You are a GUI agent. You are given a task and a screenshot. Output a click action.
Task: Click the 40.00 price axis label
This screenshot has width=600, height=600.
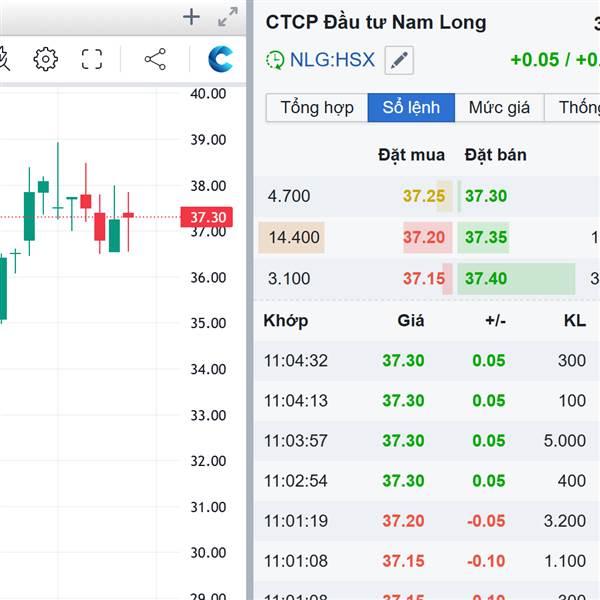208,94
